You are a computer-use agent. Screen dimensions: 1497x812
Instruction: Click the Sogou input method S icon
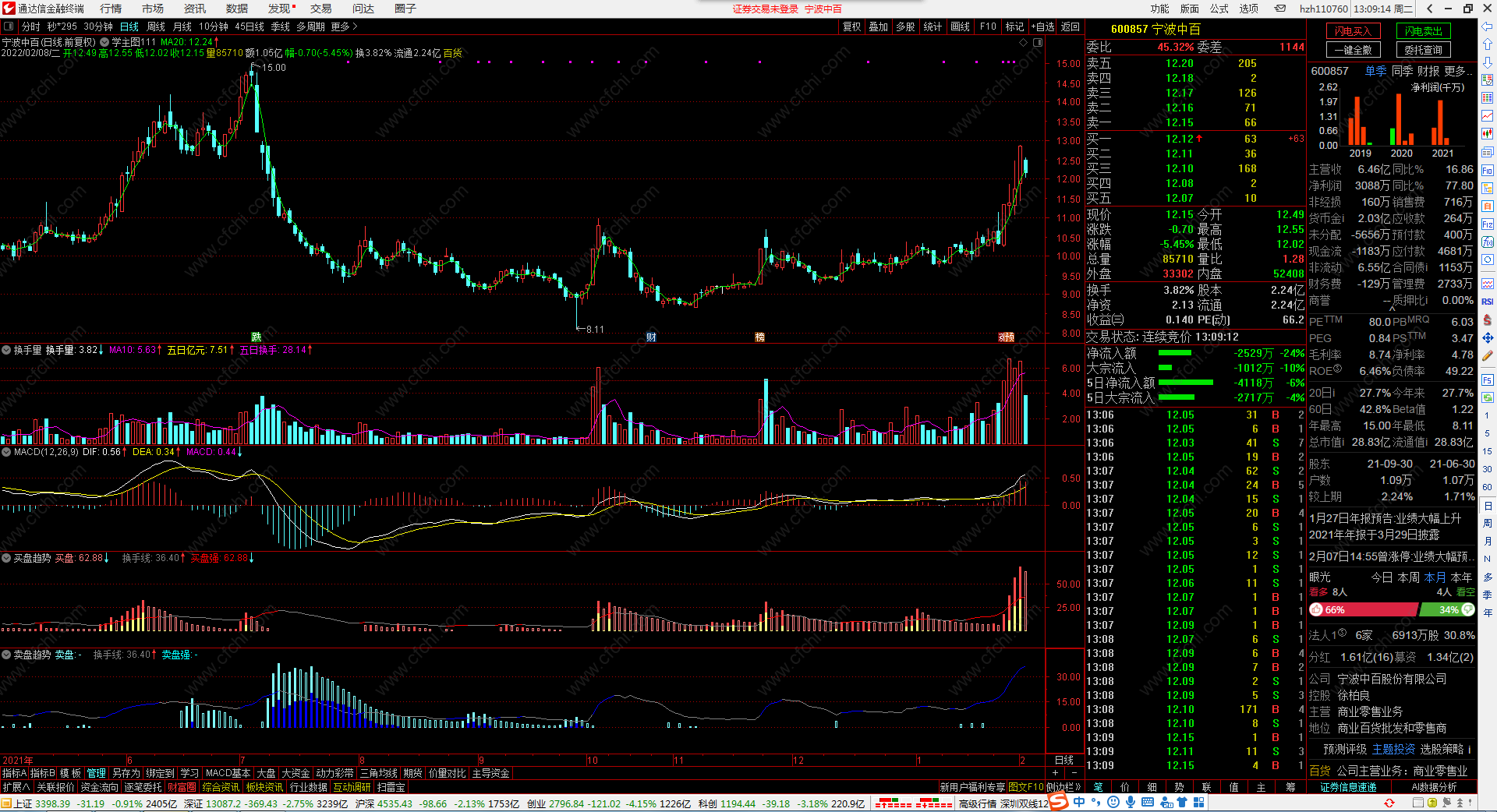[1058, 802]
